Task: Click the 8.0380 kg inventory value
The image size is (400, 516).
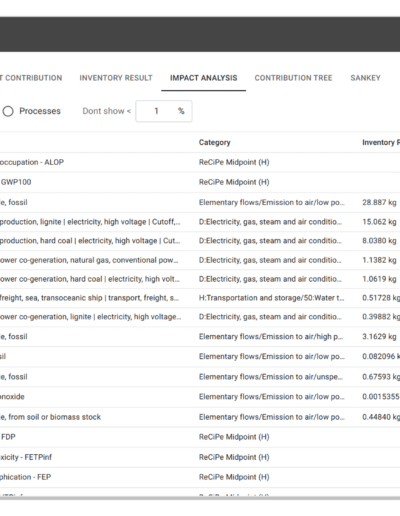Action: point(379,241)
